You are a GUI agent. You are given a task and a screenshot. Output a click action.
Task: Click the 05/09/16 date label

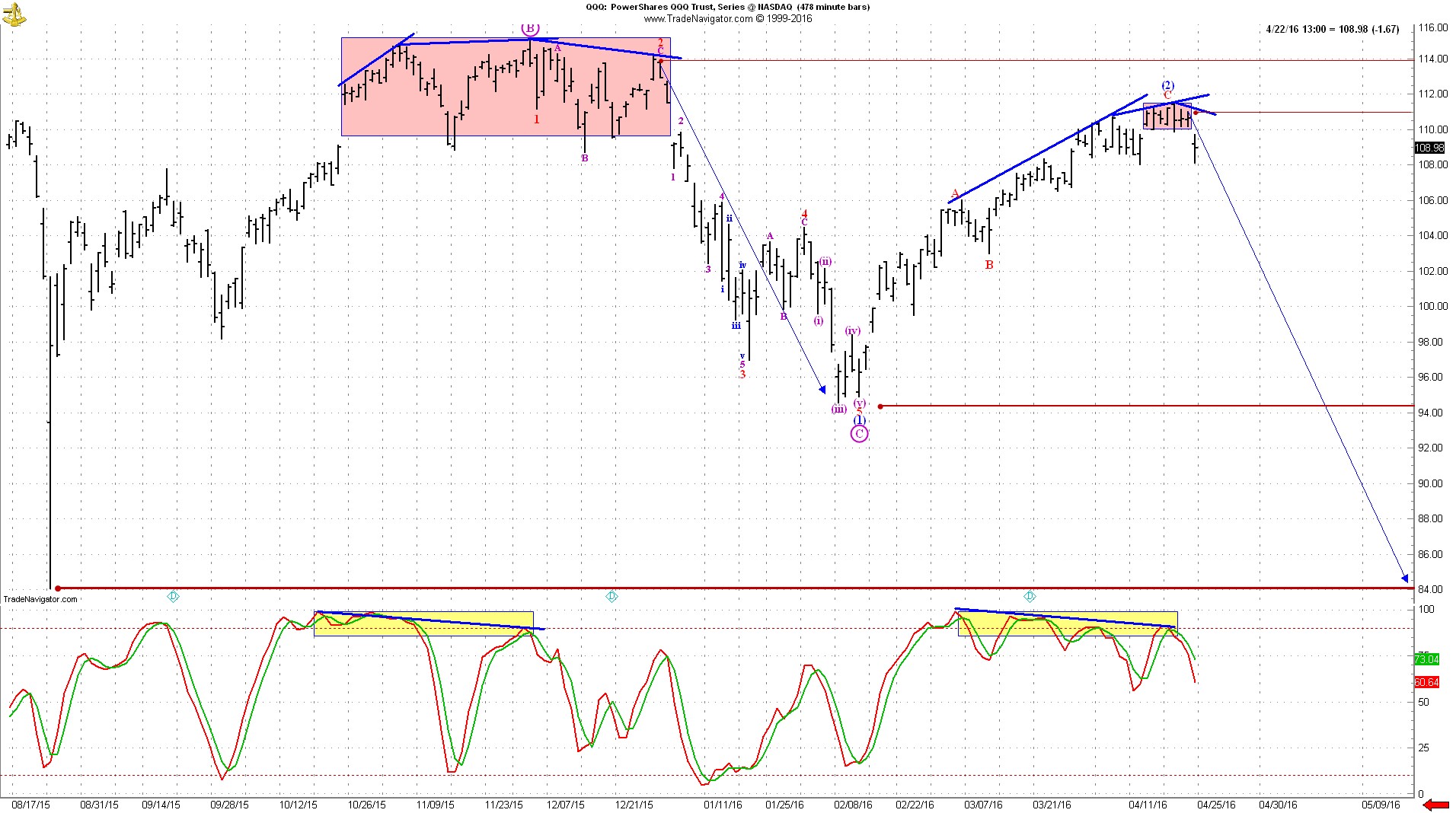[x=1381, y=805]
